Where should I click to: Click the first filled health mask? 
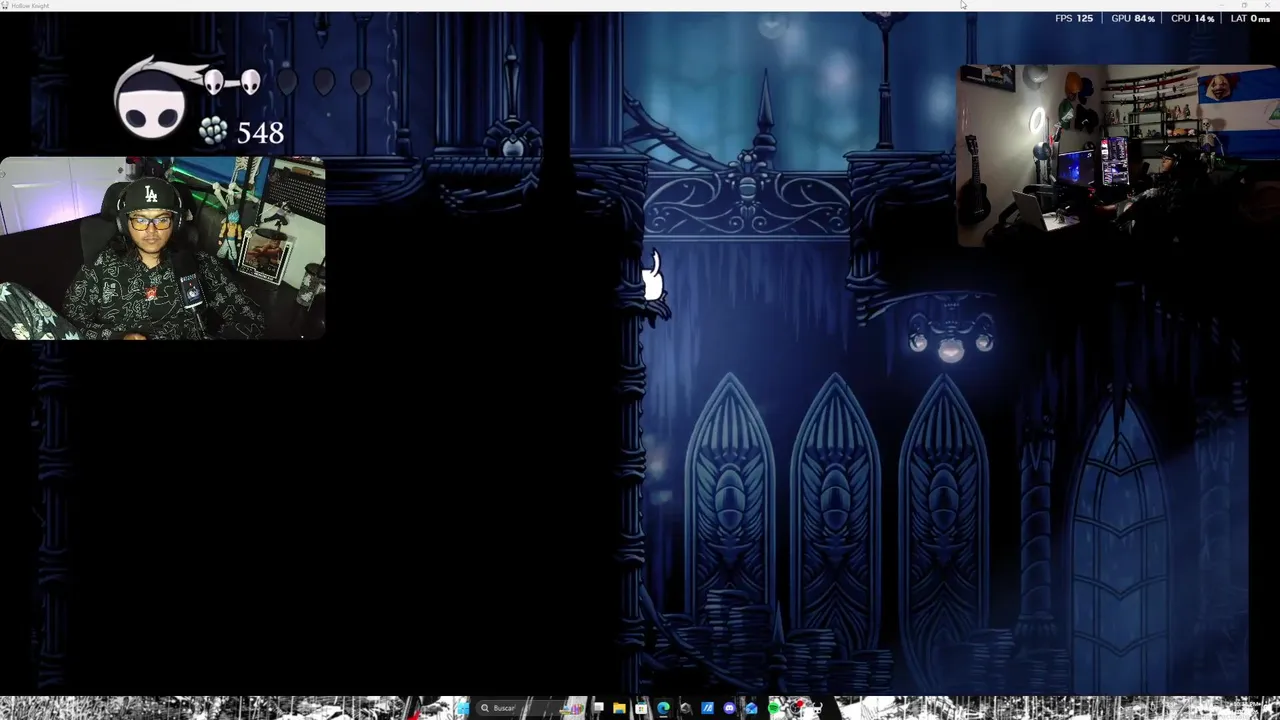click(214, 83)
